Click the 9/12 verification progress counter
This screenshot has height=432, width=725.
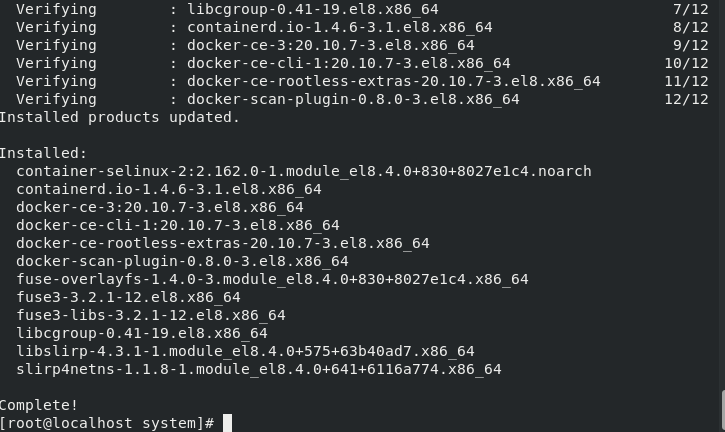point(691,45)
